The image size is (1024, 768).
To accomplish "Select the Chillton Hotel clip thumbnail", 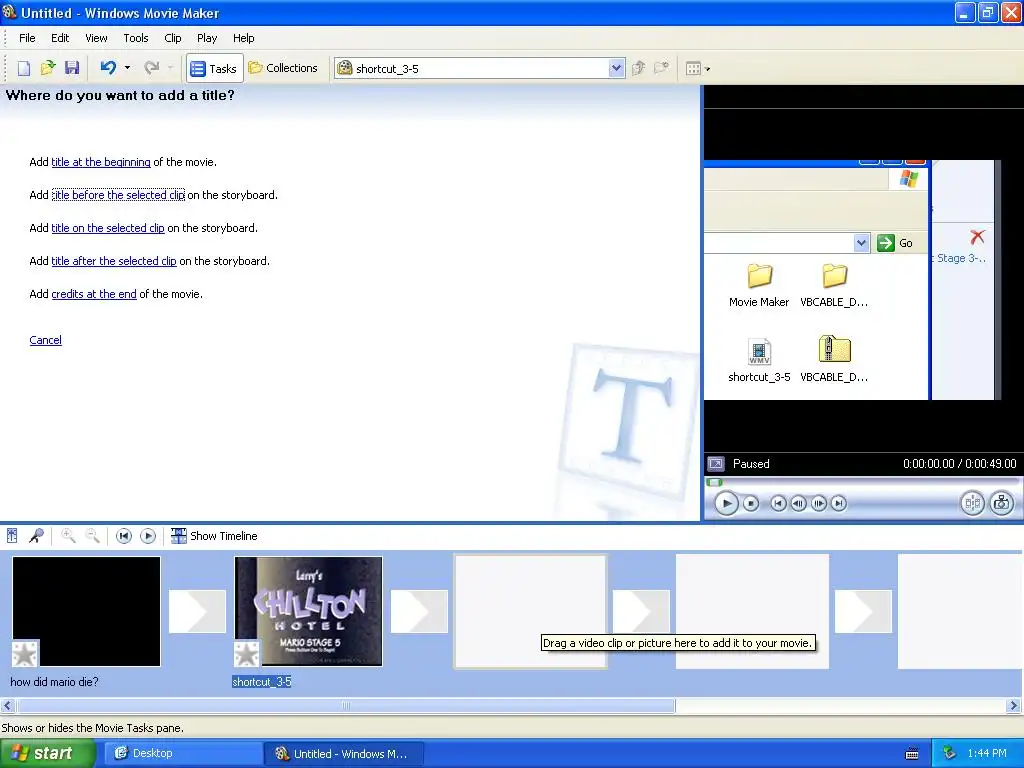I will click(x=308, y=611).
